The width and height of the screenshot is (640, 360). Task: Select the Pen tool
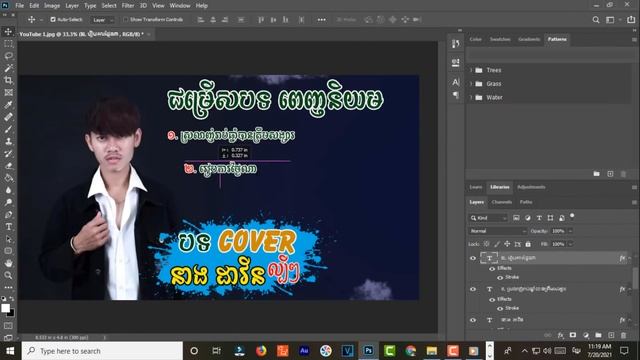8,215
